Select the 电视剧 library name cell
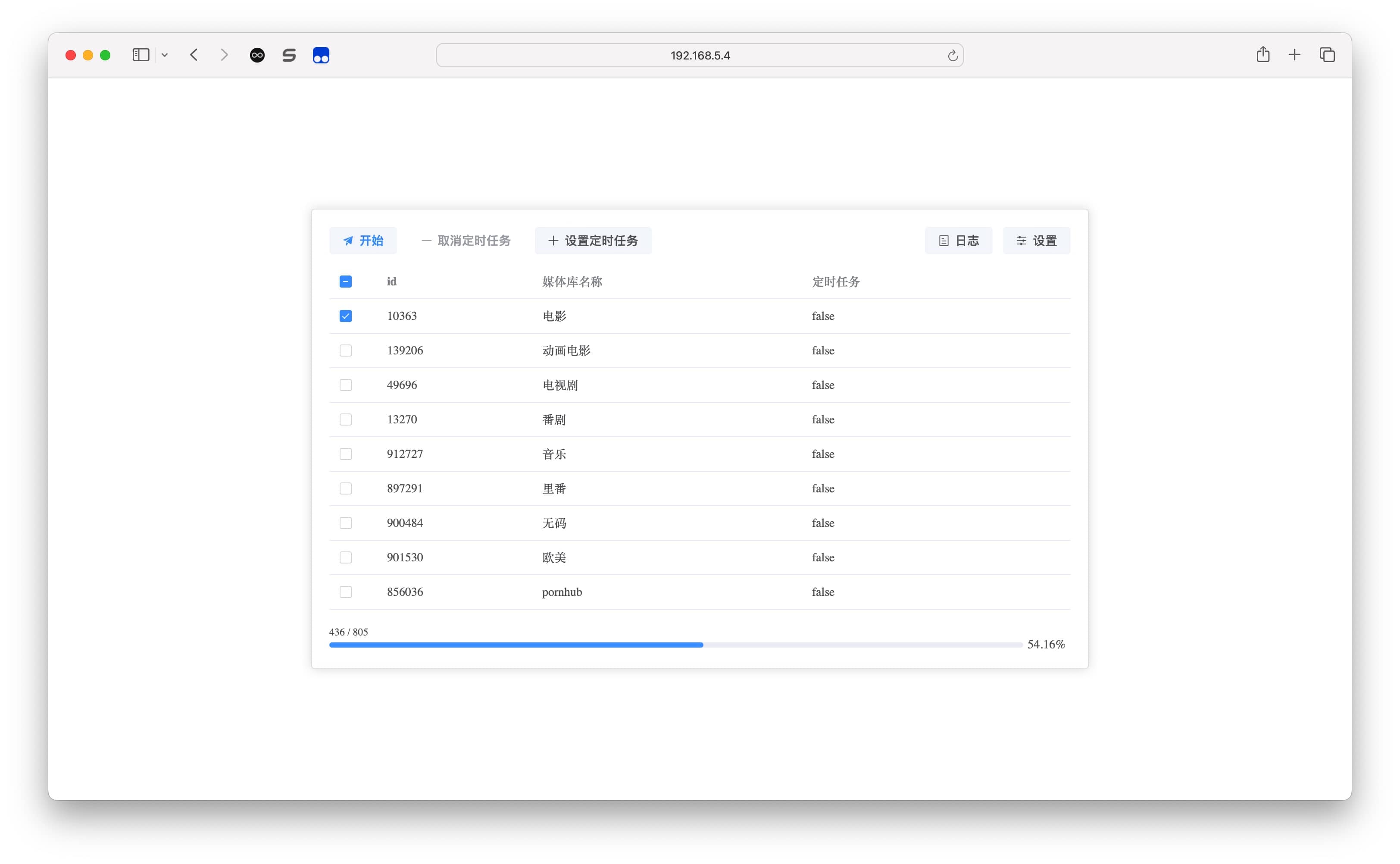Viewport: 1400px width, 864px height. pos(560,385)
